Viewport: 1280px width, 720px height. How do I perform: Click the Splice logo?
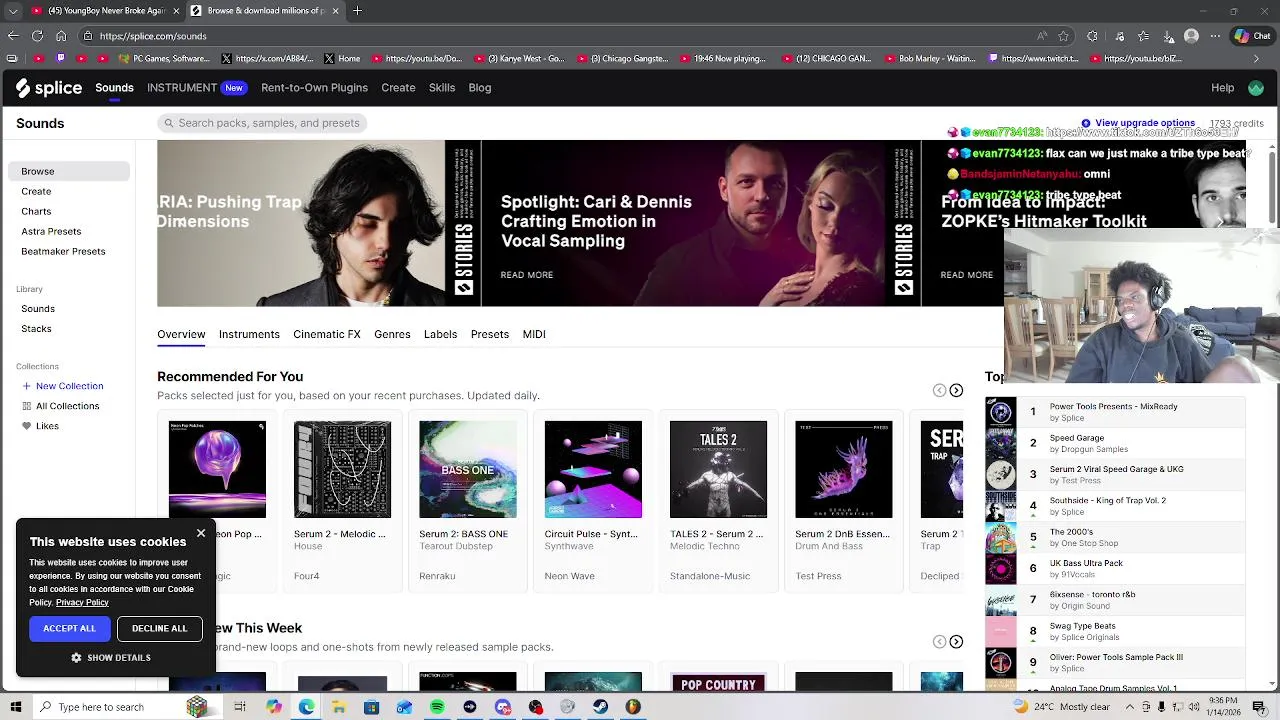(x=48, y=88)
